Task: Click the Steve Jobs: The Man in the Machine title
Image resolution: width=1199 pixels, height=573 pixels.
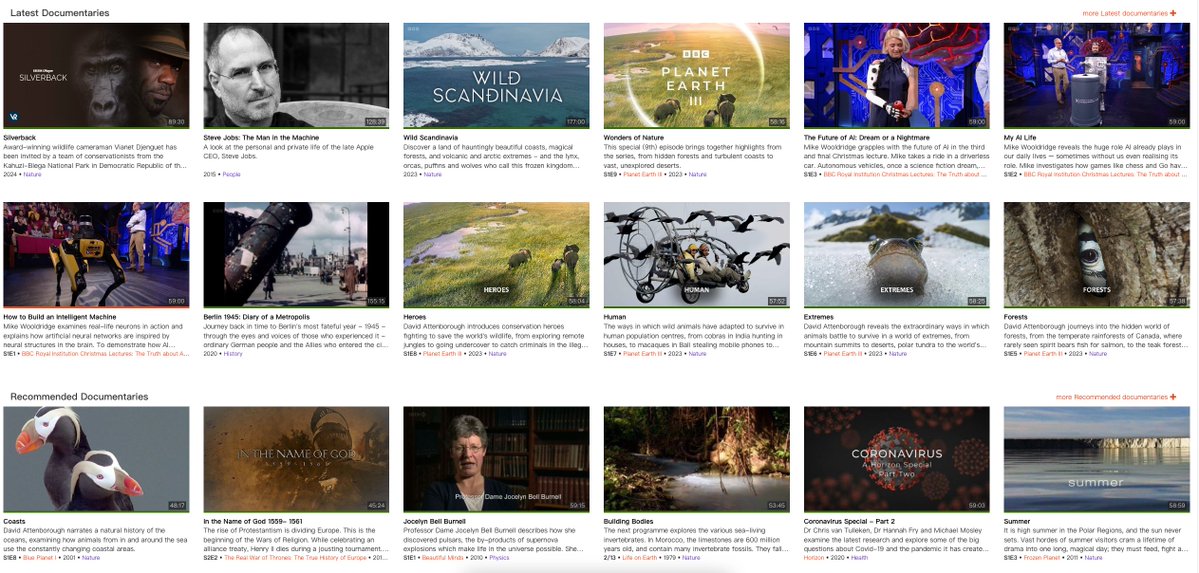Action: click(262, 138)
